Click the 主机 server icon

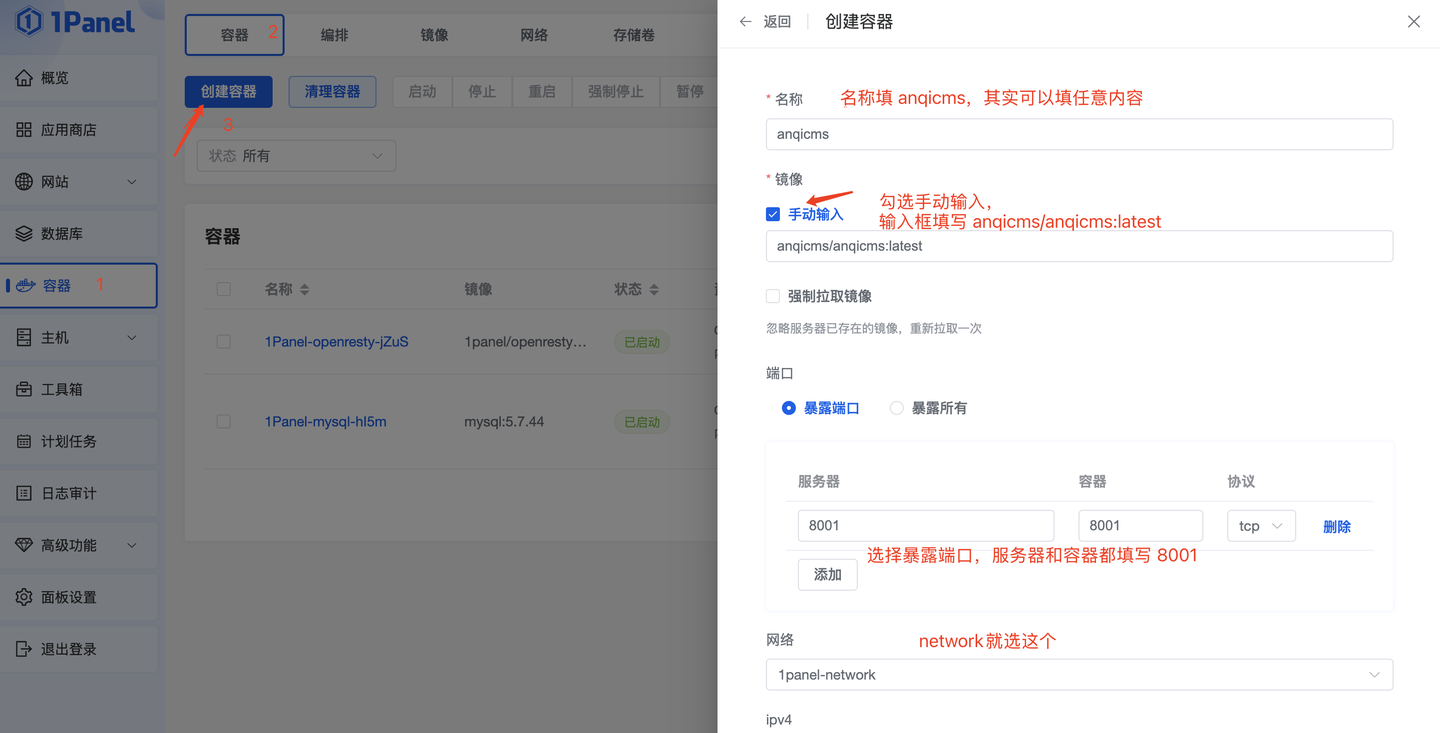pyautogui.click(x=24, y=338)
